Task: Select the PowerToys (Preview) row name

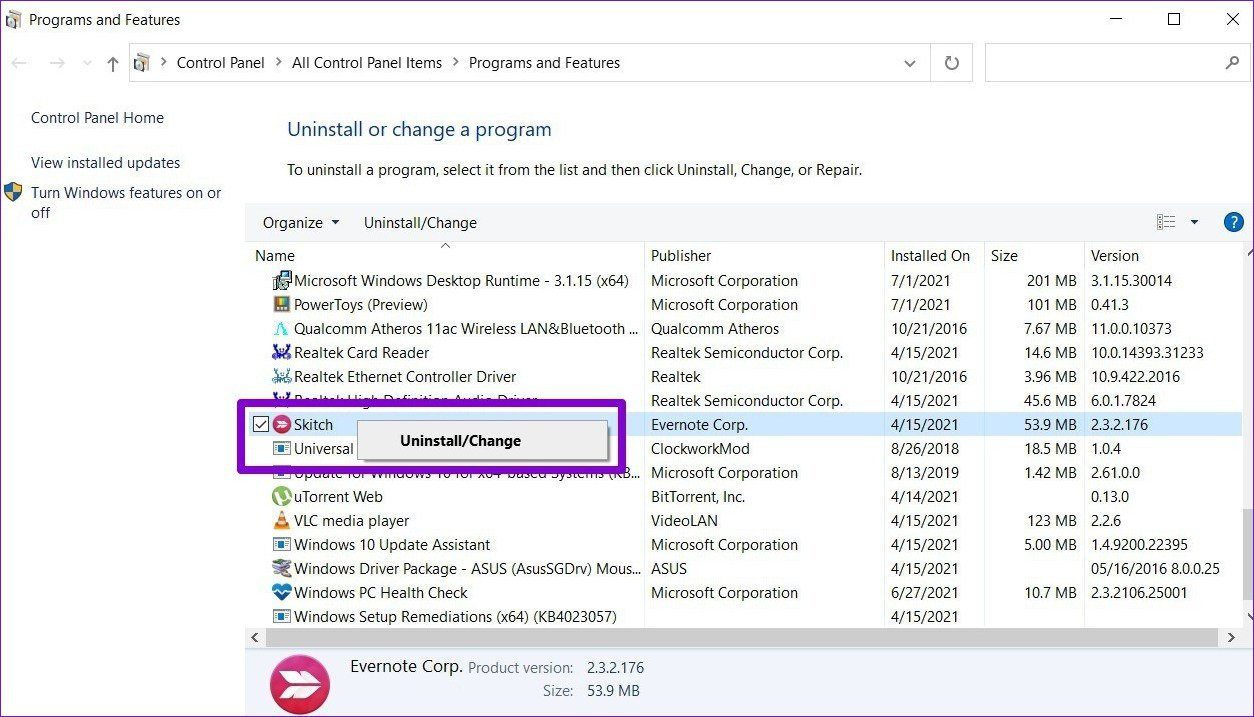Action: (361, 305)
